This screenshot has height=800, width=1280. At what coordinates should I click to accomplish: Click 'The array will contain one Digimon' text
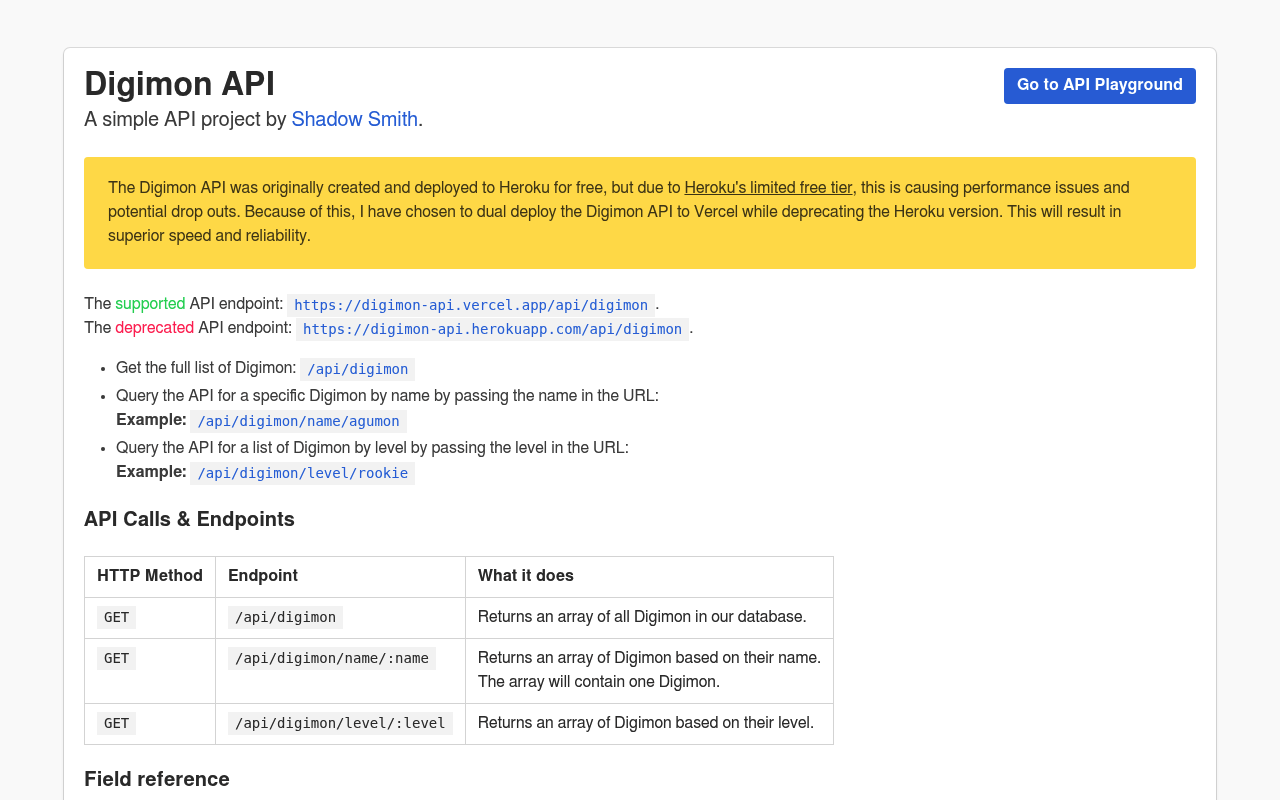(x=599, y=682)
